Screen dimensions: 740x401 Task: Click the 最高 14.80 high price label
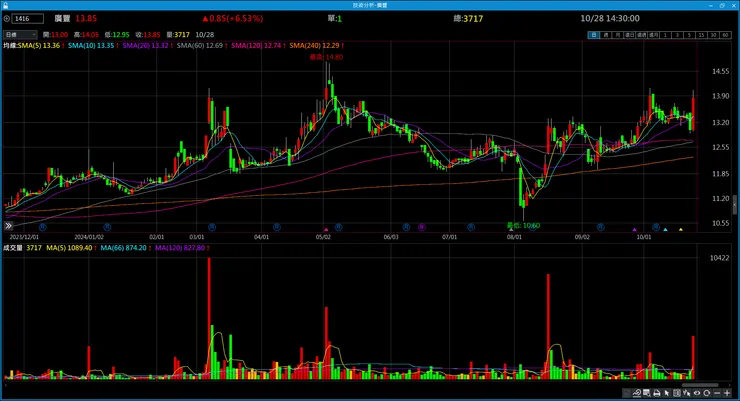(326, 57)
